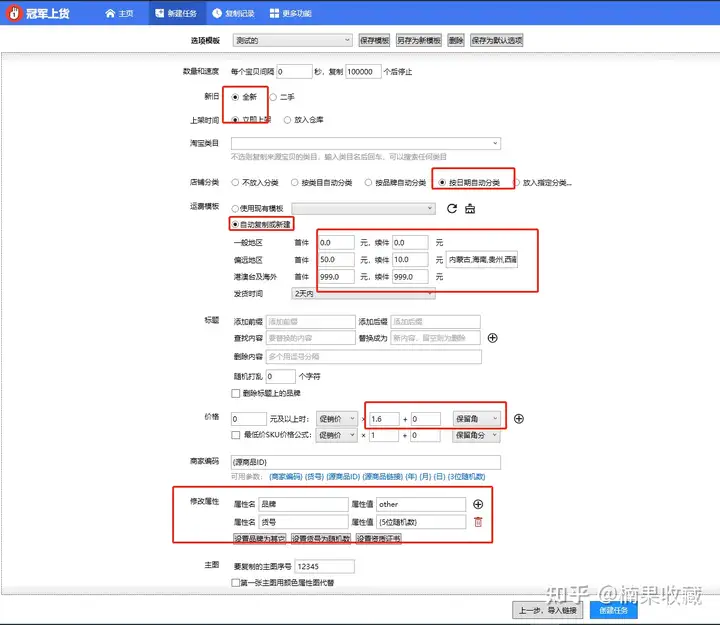Click the 要复制的主图序号 field 12345
The image size is (720, 625).
pos(324,567)
